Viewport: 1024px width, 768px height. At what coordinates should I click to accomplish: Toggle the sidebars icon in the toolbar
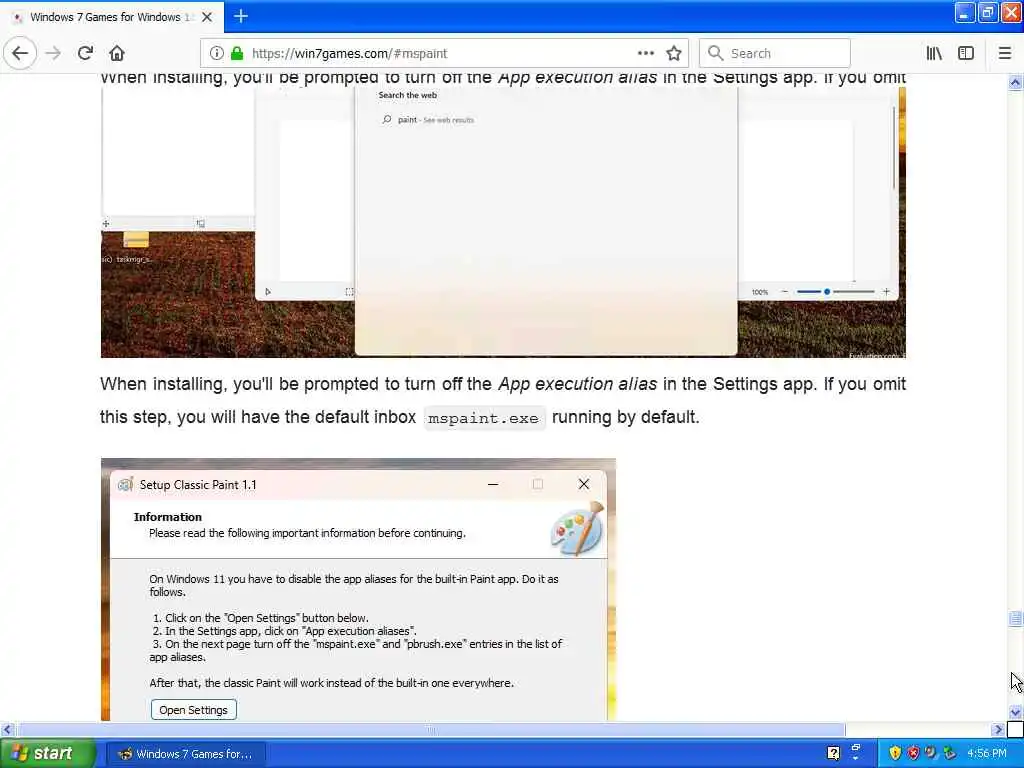pos(966,54)
